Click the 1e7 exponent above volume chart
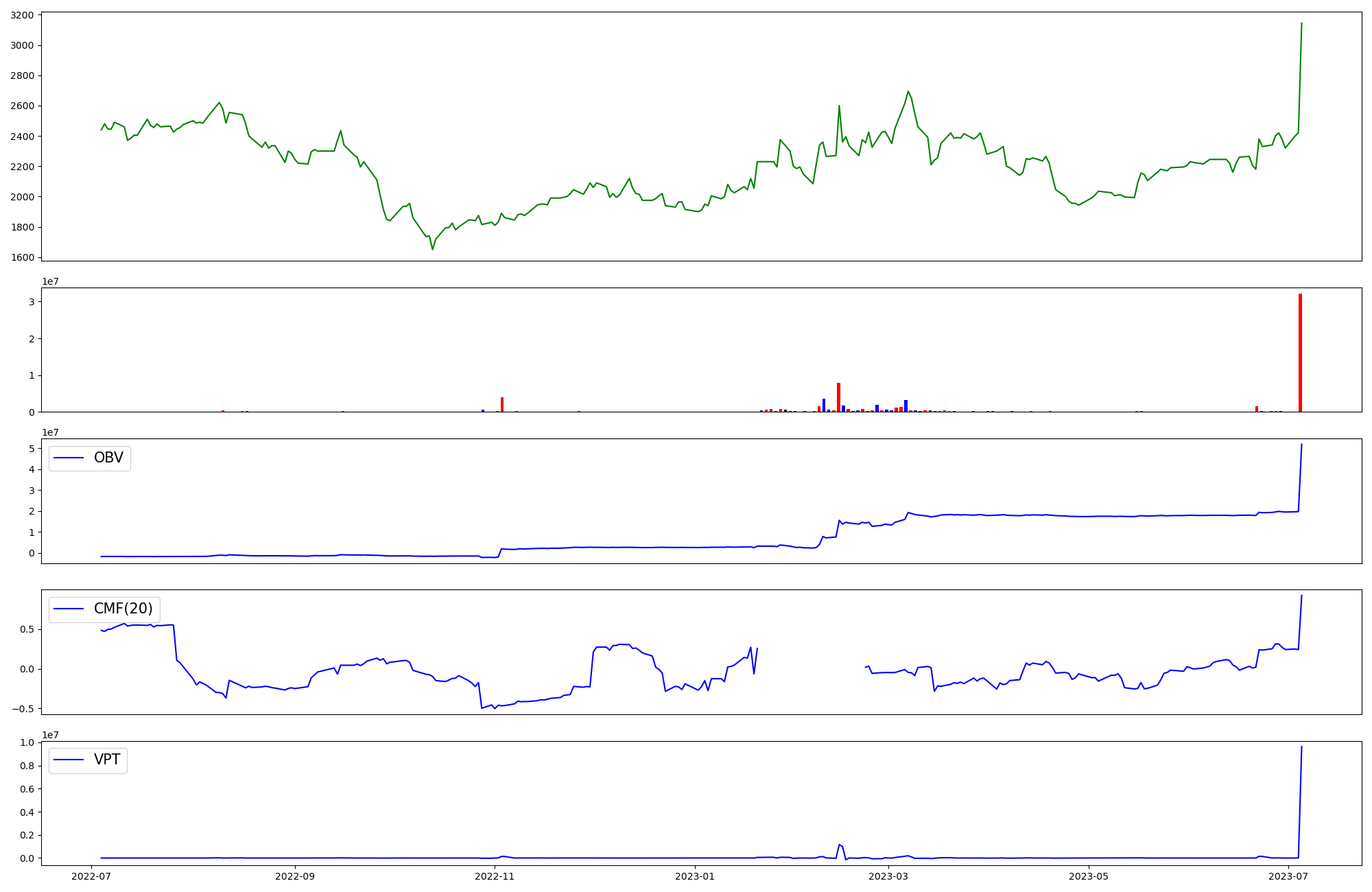The image size is (1372, 892). pos(50,281)
